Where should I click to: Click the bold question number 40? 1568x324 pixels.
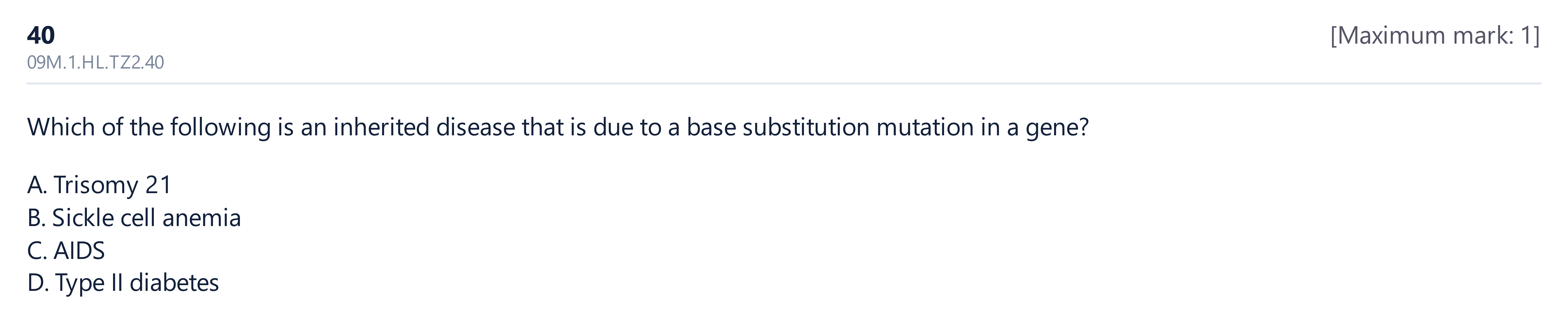(x=41, y=35)
